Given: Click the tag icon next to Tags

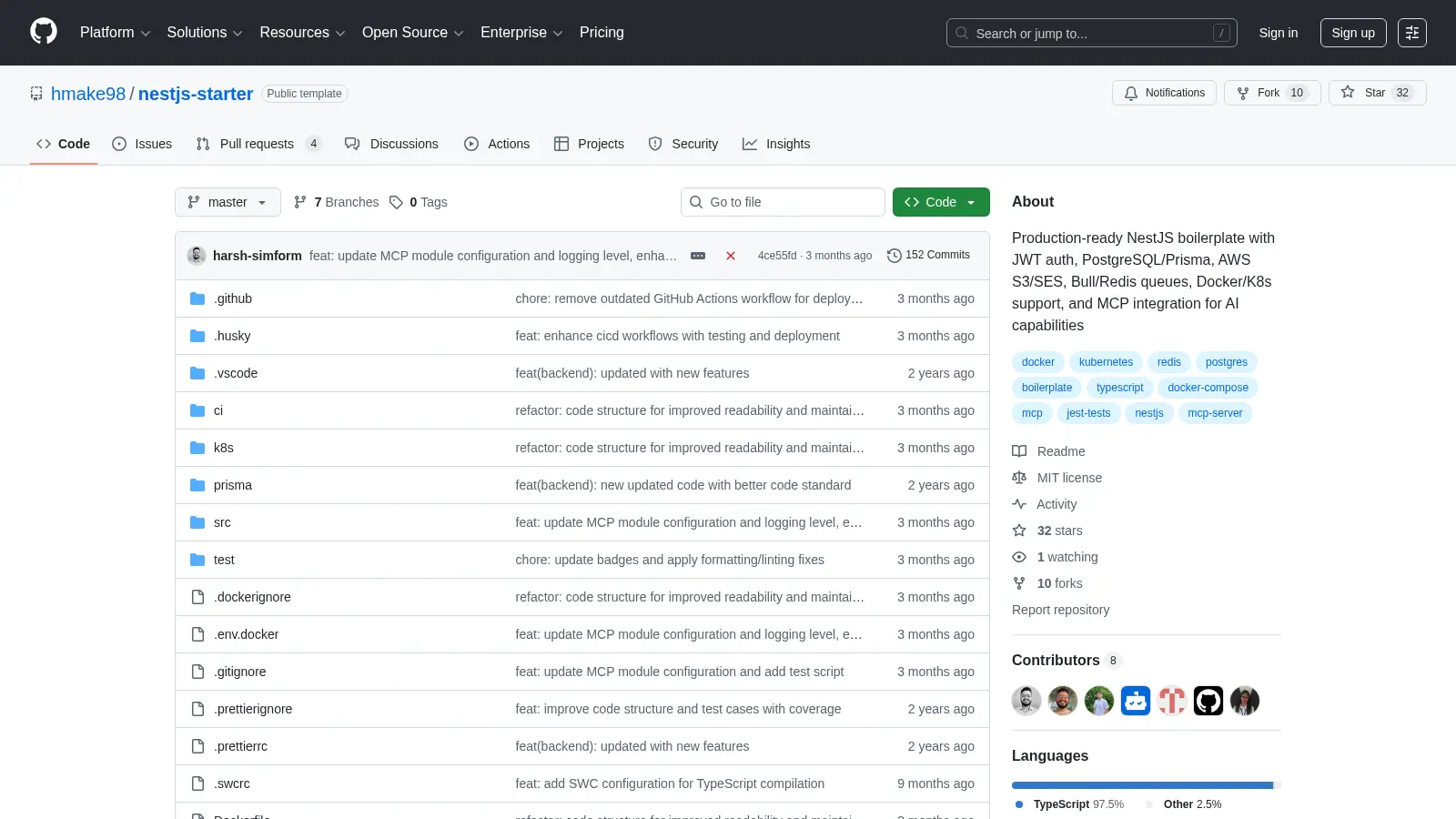Looking at the screenshot, I should (x=396, y=202).
